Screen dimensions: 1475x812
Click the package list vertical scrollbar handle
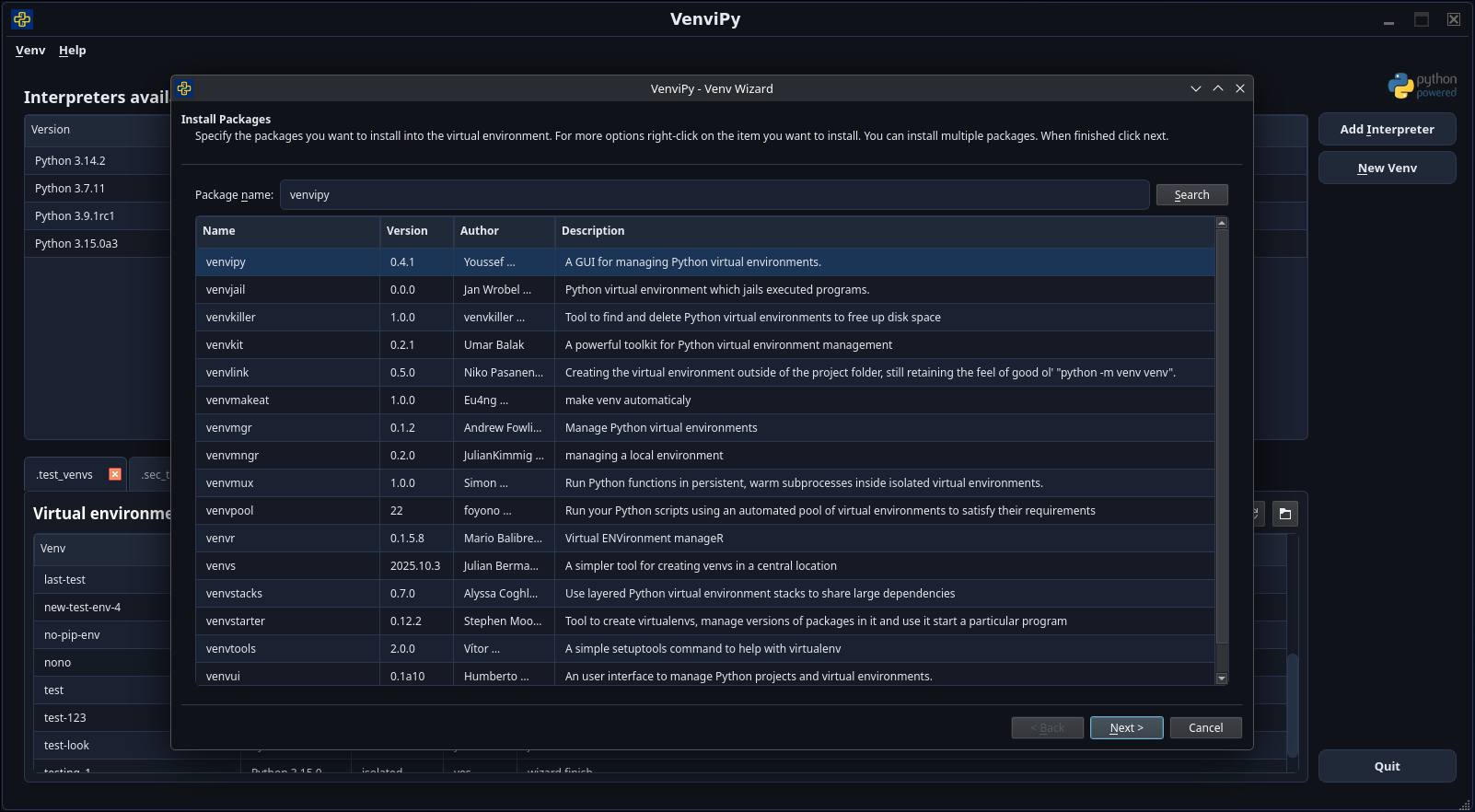coord(1222,435)
